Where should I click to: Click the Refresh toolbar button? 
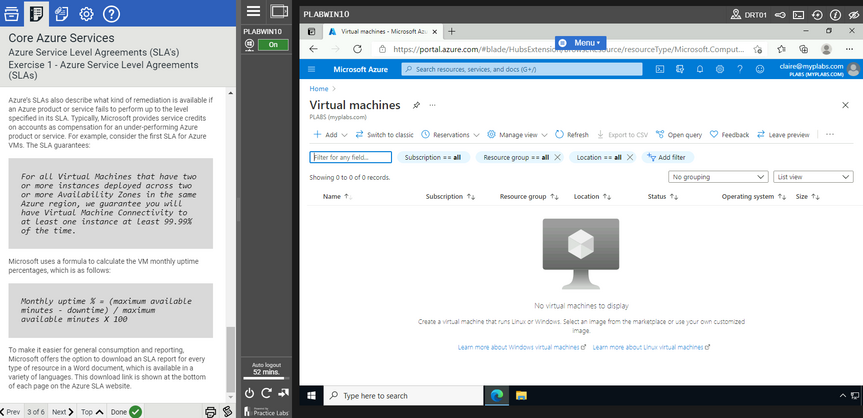click(572, 134)
